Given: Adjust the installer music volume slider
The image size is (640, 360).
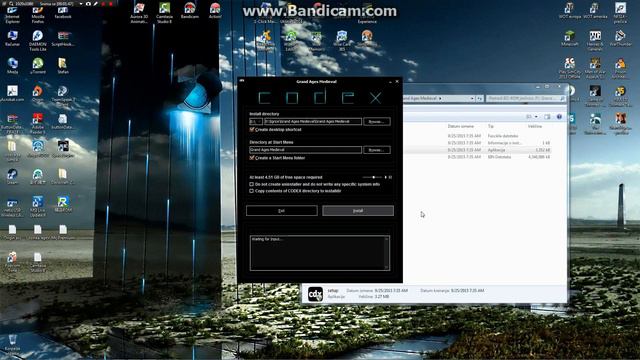Looking at the screenshot, I should point(373,177).
